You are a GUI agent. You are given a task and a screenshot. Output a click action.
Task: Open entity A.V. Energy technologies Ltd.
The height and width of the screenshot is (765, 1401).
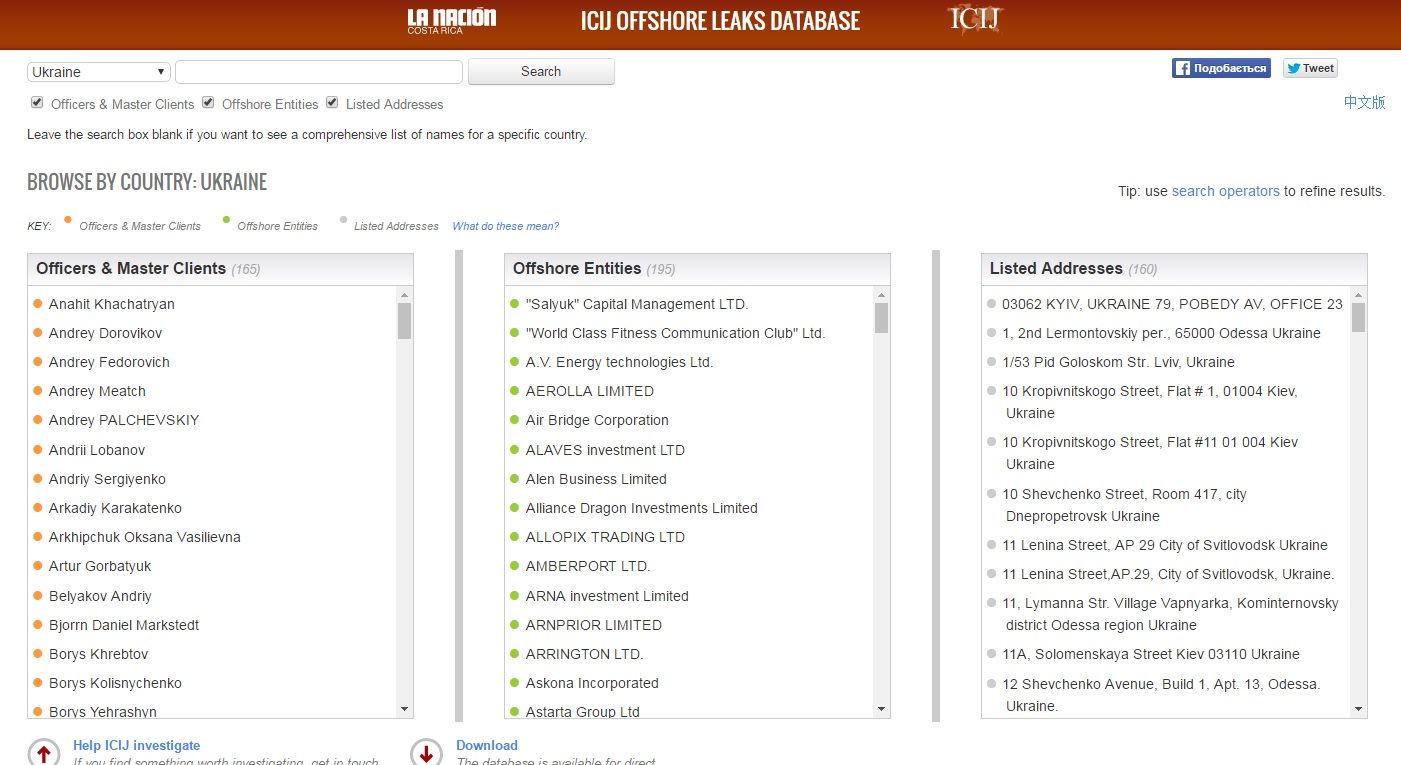(619, 362)
